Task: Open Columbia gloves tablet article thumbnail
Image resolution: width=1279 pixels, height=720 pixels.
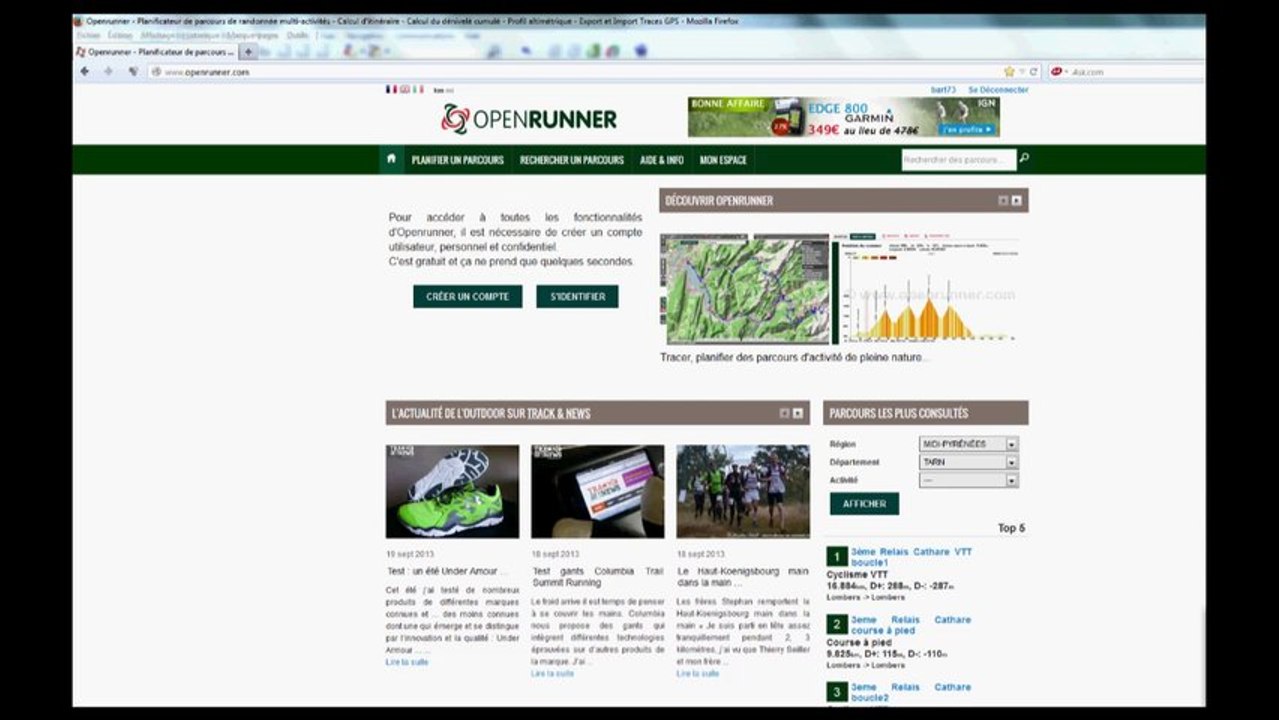Action: click(597, 491)
